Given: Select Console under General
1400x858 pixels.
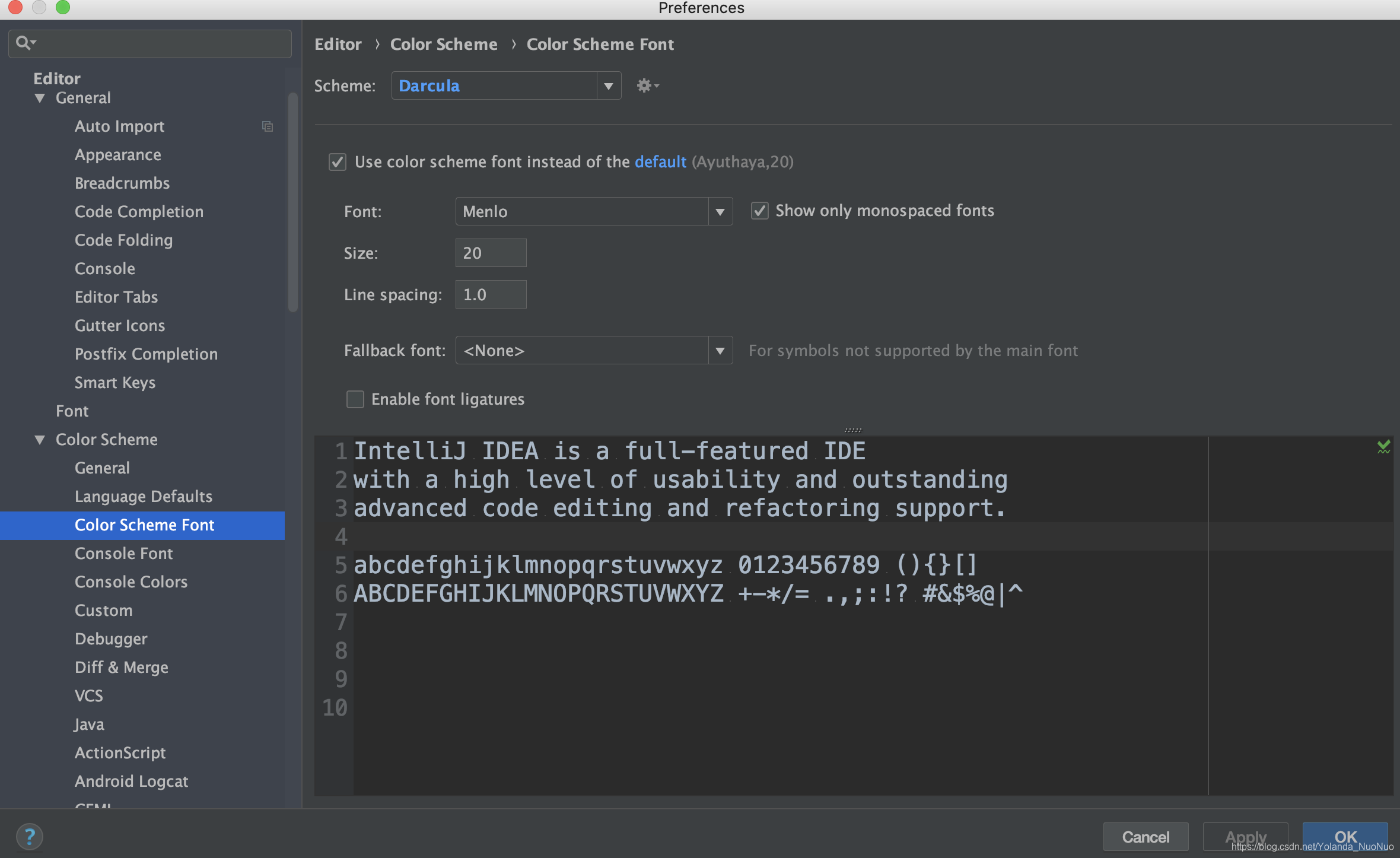Looking at the screenshot, I should point(105,269).
